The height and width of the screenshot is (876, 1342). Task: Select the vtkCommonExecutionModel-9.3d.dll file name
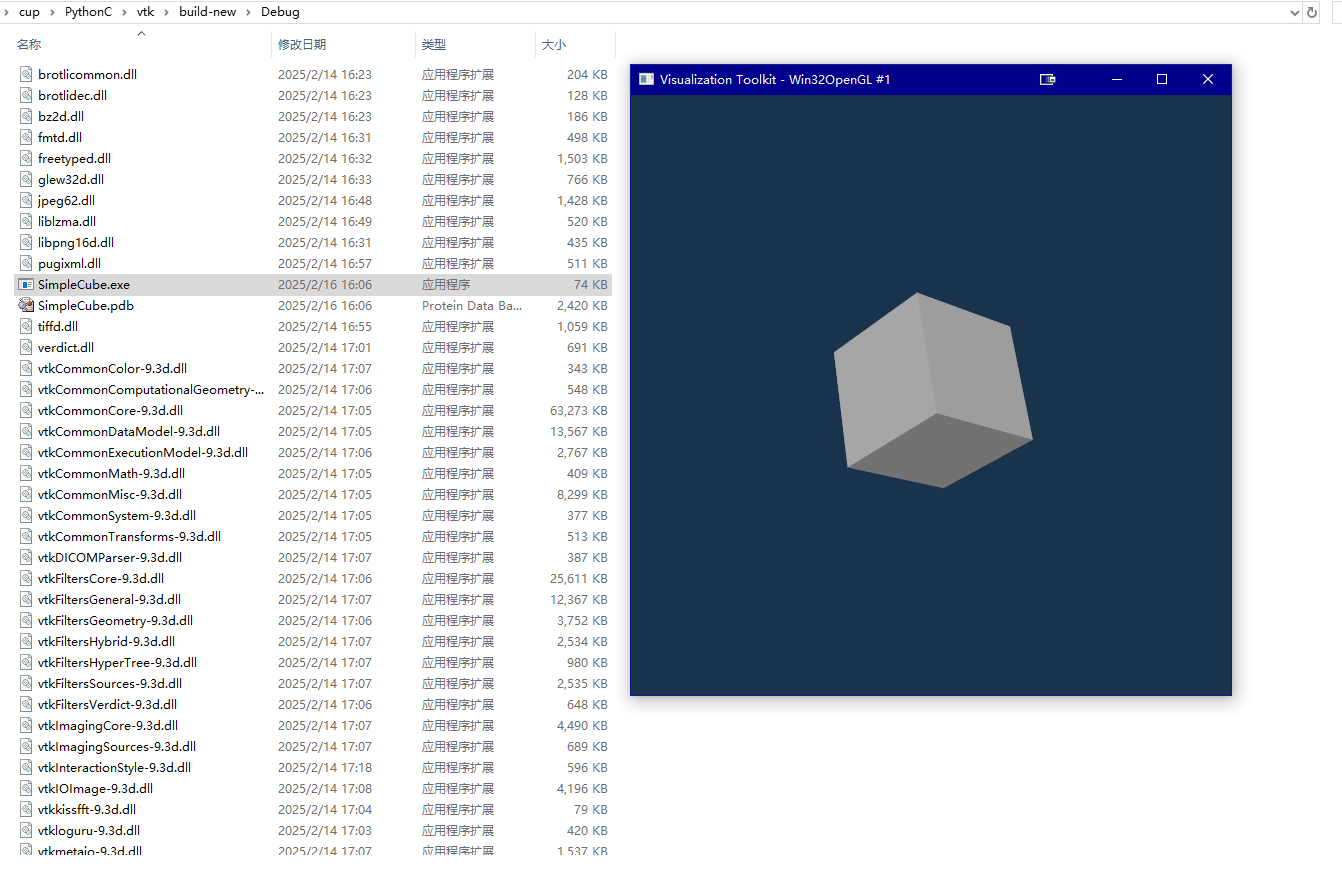(143, 452)
